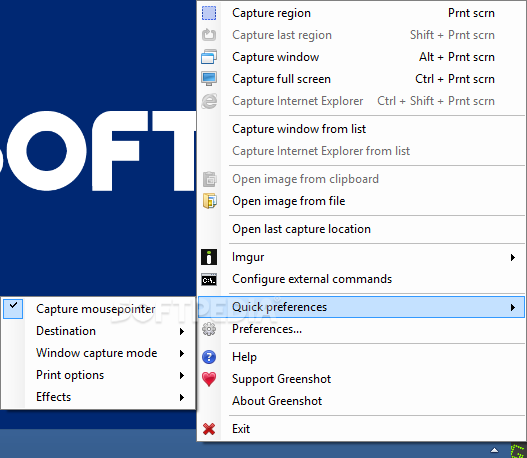Select Window capture mode label
527x458 pixels.
(96, 353)
